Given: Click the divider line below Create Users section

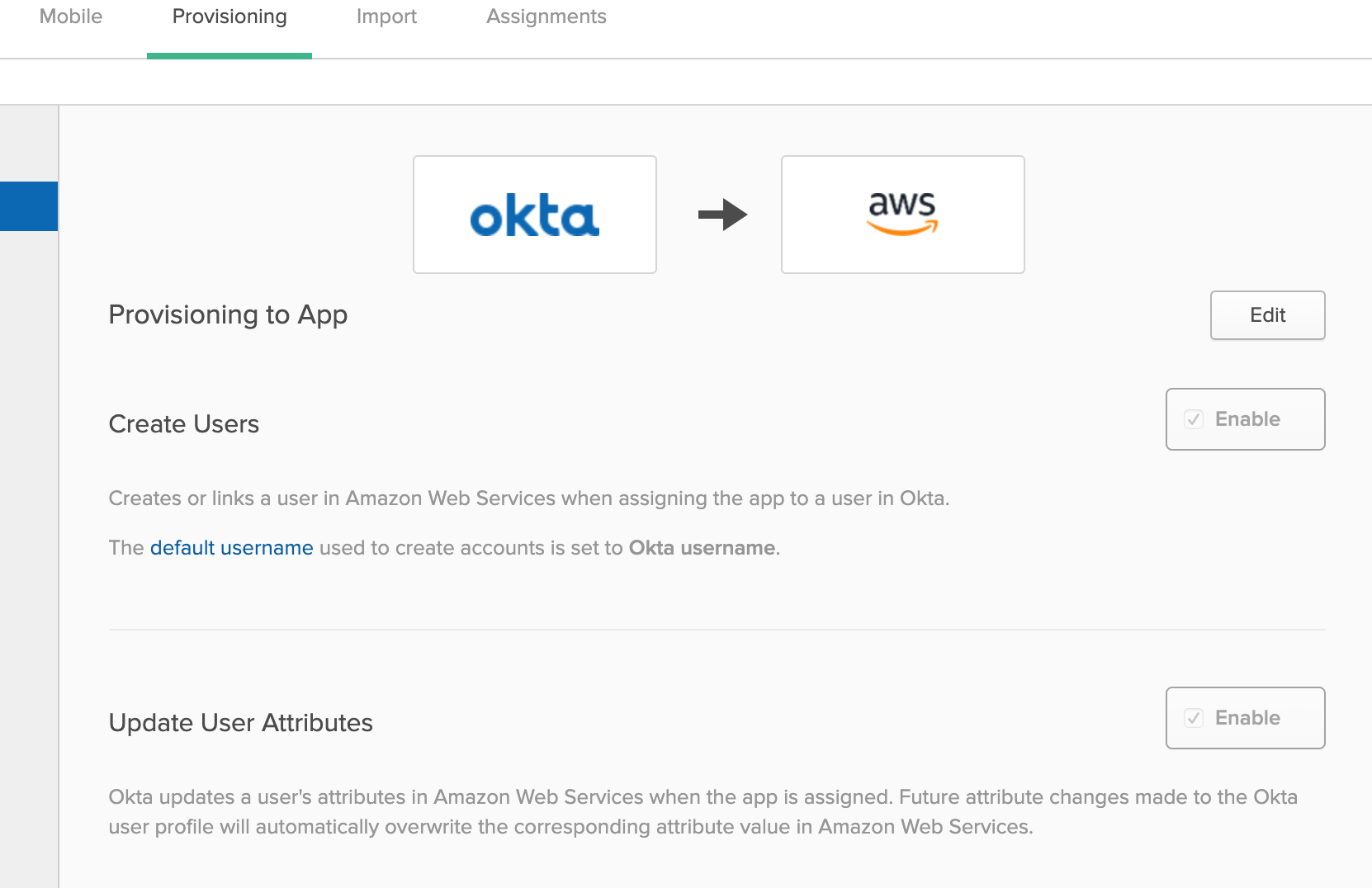Looking at the screenshot, I should coord(717,630).
